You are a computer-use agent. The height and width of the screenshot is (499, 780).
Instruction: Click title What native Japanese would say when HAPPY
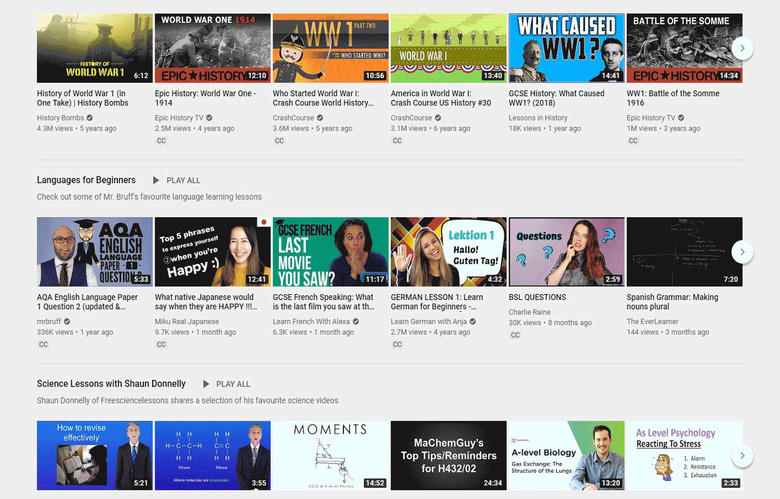click(206, 301)
